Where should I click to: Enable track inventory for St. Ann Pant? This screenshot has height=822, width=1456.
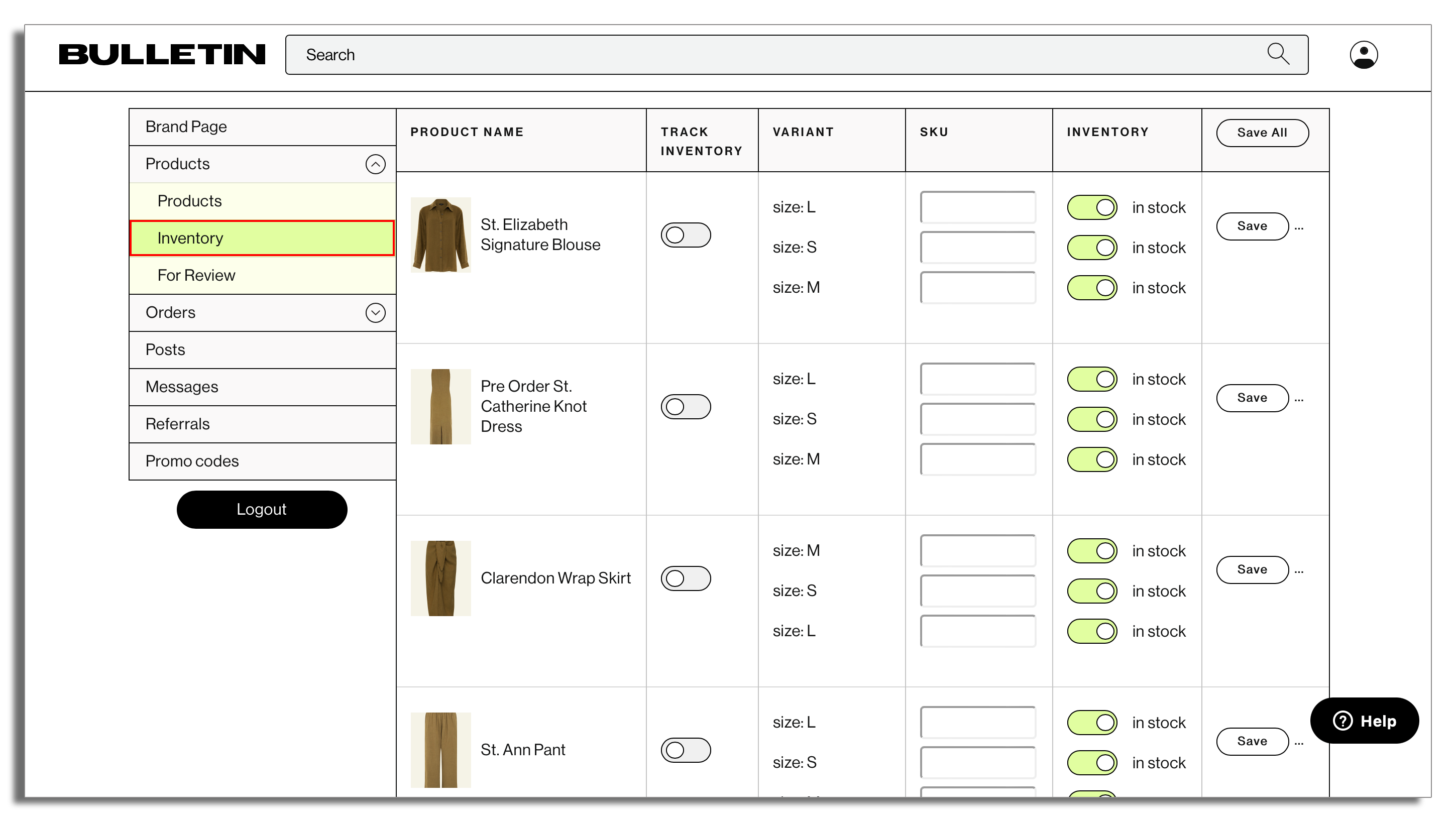(686, 750)
